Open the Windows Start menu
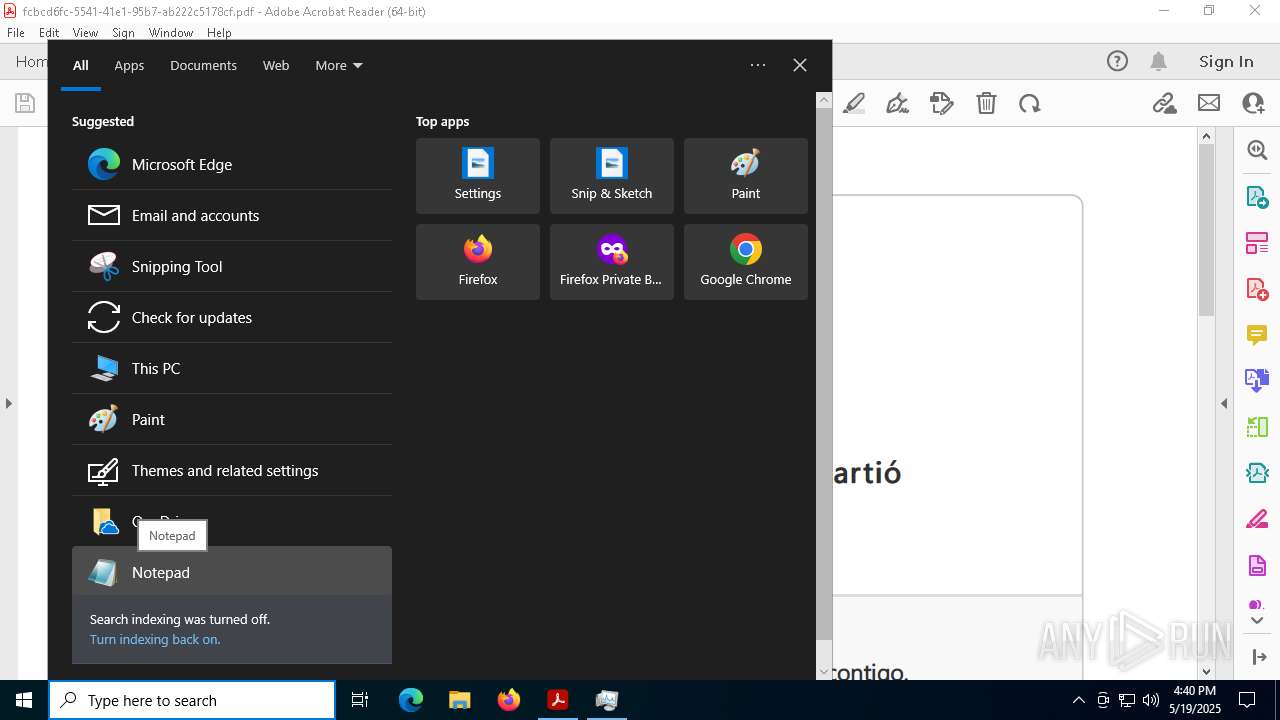Screen dimensions: 1280x720 (x=24, y=700)
